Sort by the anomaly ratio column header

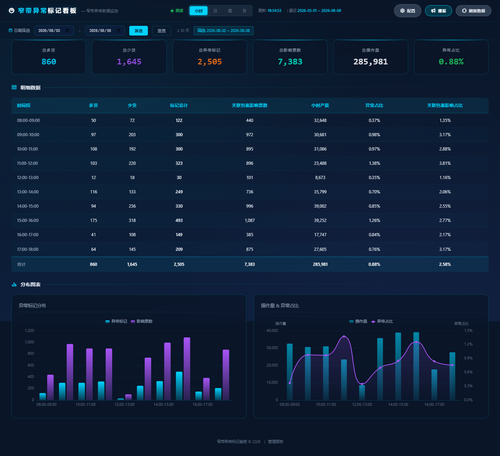[x=374, y=105]
